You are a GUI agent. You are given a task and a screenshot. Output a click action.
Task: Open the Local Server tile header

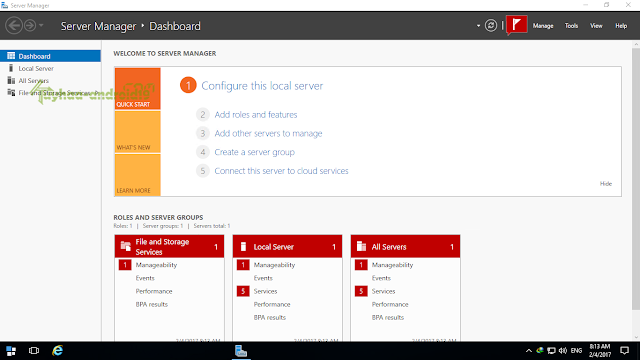(x=287, y=247)
